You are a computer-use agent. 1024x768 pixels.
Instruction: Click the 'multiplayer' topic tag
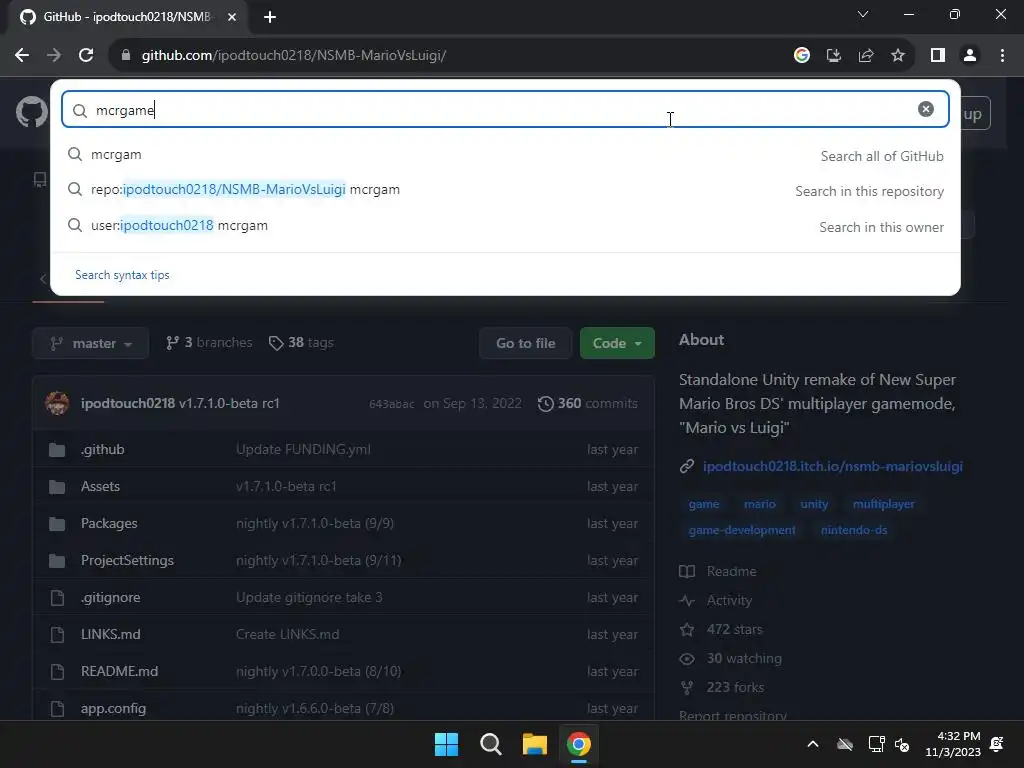(x=884, y=504)
